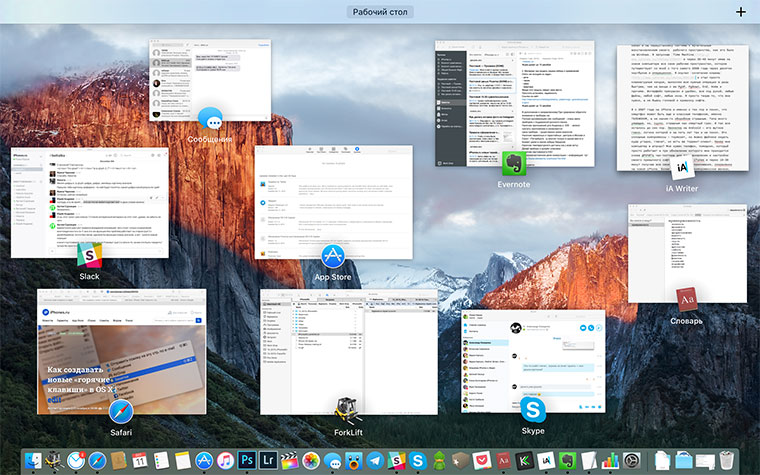
Task: Select the Safari window thumbnail
Action: 122,351
